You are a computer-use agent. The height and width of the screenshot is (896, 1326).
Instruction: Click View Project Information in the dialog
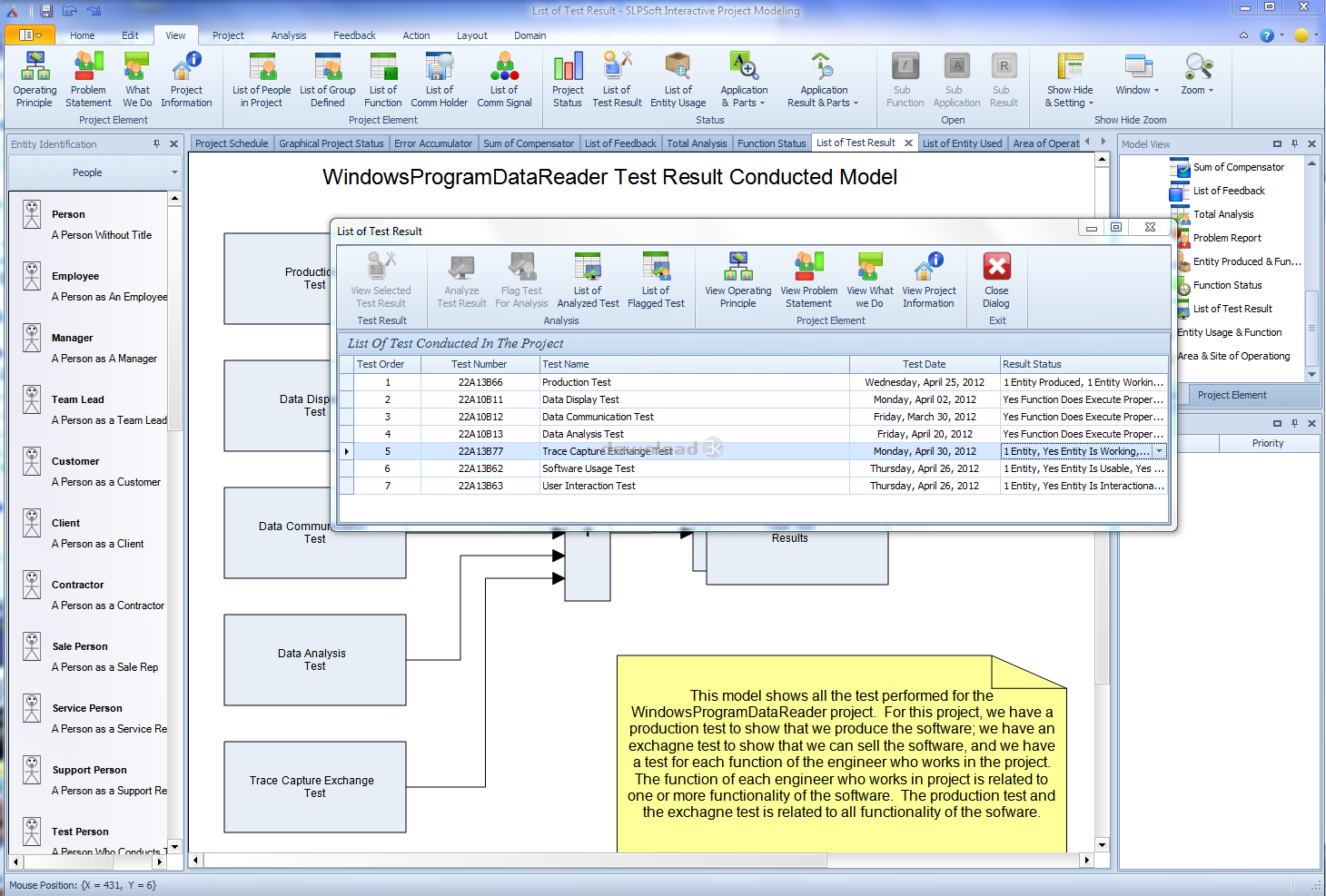pos(928,281)
